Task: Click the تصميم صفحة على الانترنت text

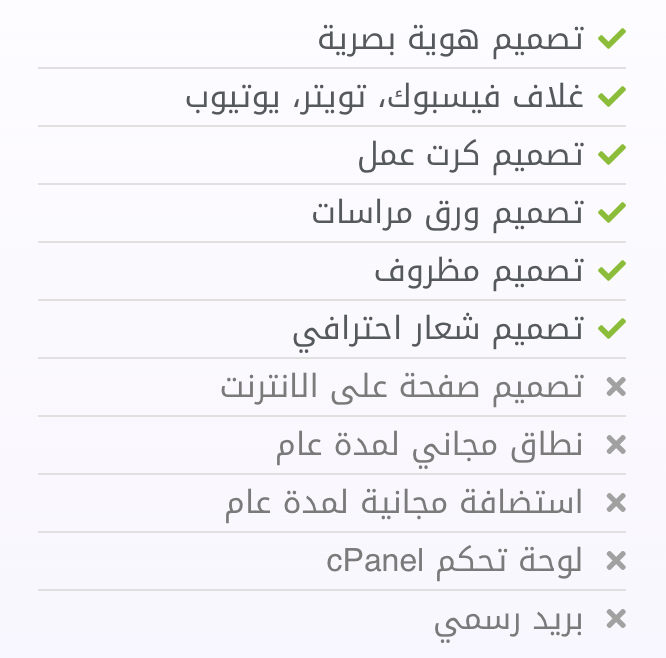Action: [x=402, y=387]
